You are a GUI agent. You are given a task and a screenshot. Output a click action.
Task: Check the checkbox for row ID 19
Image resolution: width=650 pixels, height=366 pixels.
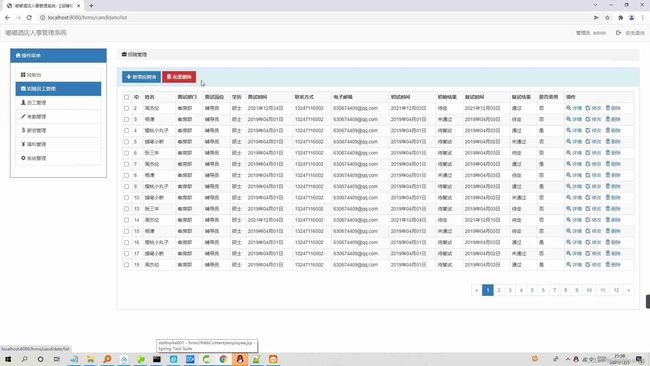126,265
